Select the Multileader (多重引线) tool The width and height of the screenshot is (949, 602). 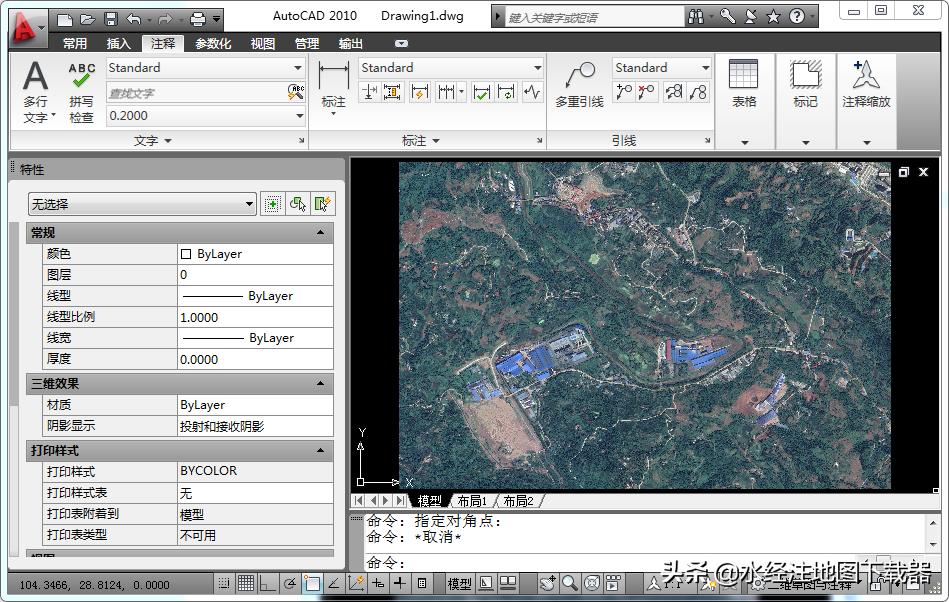(579, 83)
